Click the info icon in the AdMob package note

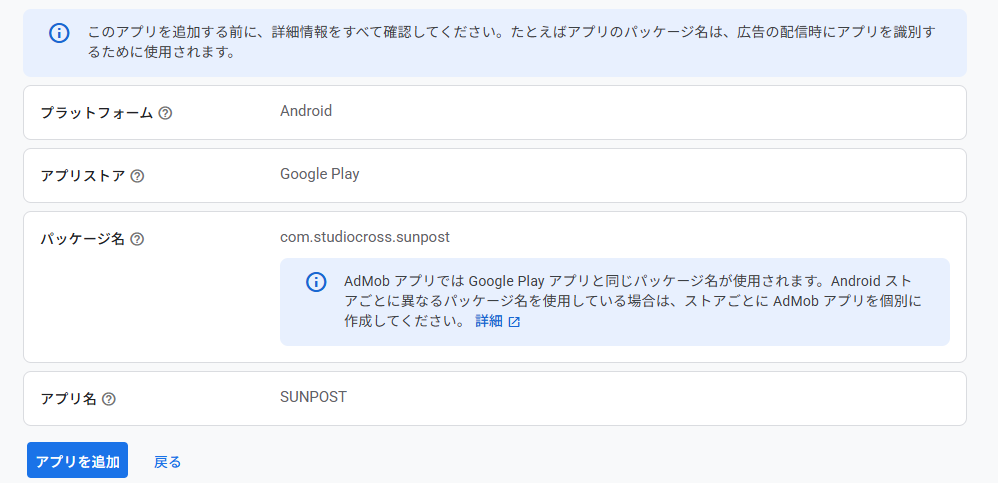click(x=316, y=282)
